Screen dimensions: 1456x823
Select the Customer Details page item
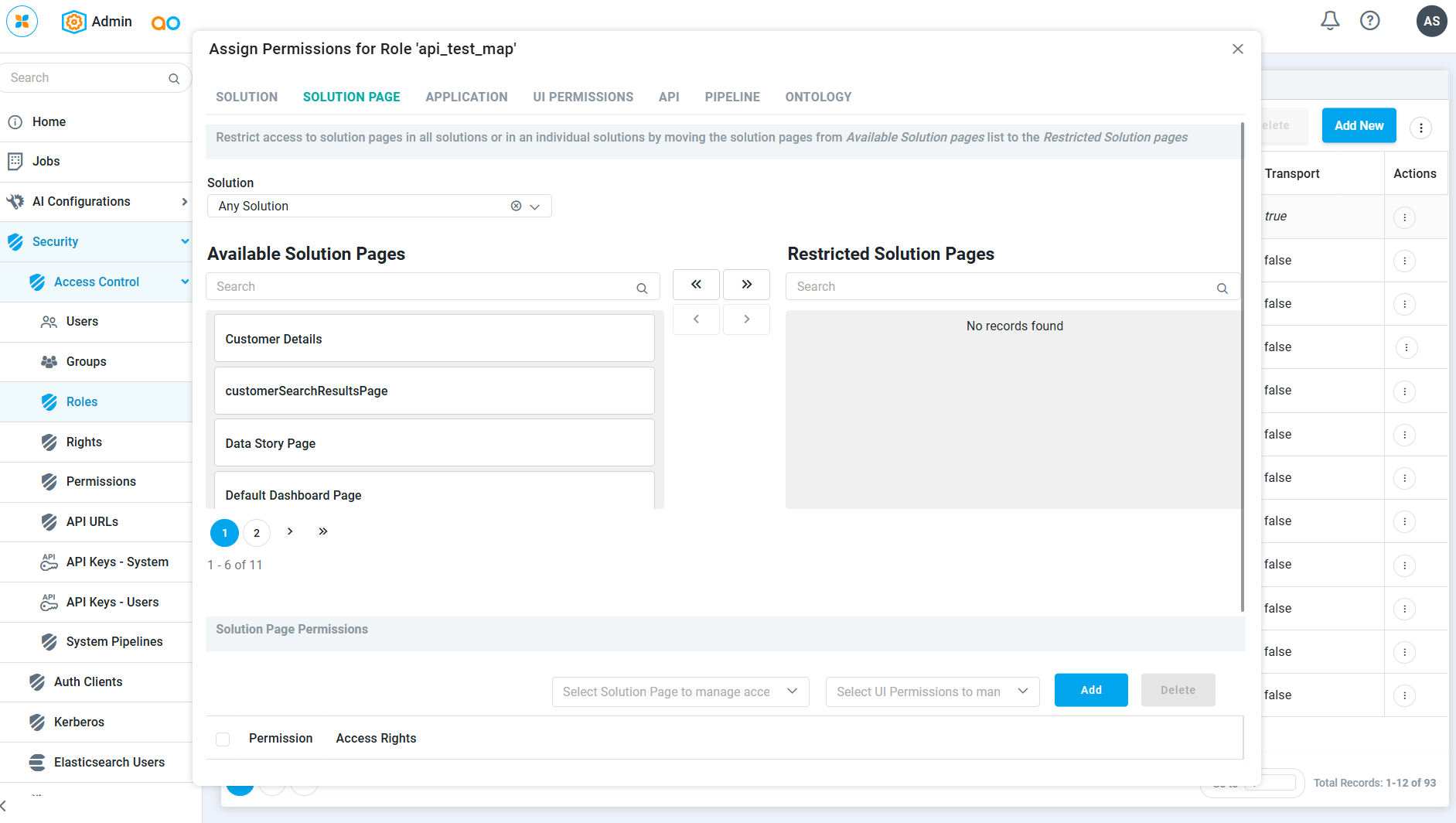click(435, 339)
